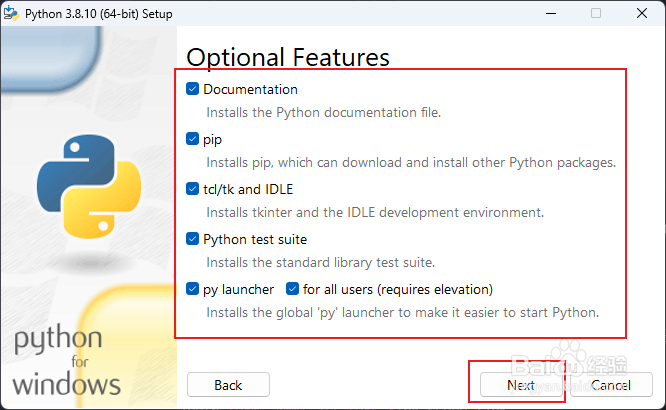Disable the tcl/tk and IDLE option
Image resolution: width=666 pixels, height=410 pixels.
[193, 189]
